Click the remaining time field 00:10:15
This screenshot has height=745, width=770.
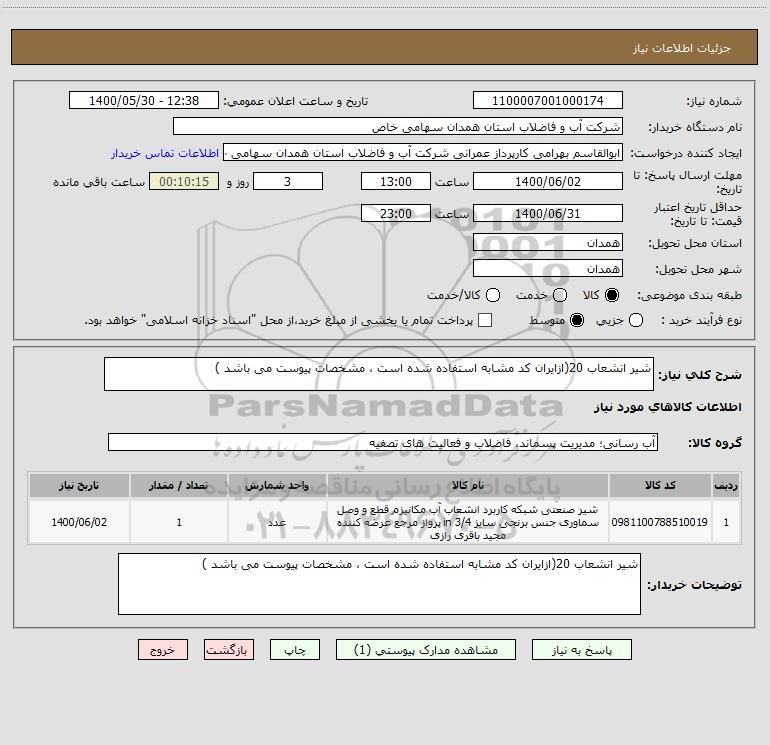[x=184, y=181]
